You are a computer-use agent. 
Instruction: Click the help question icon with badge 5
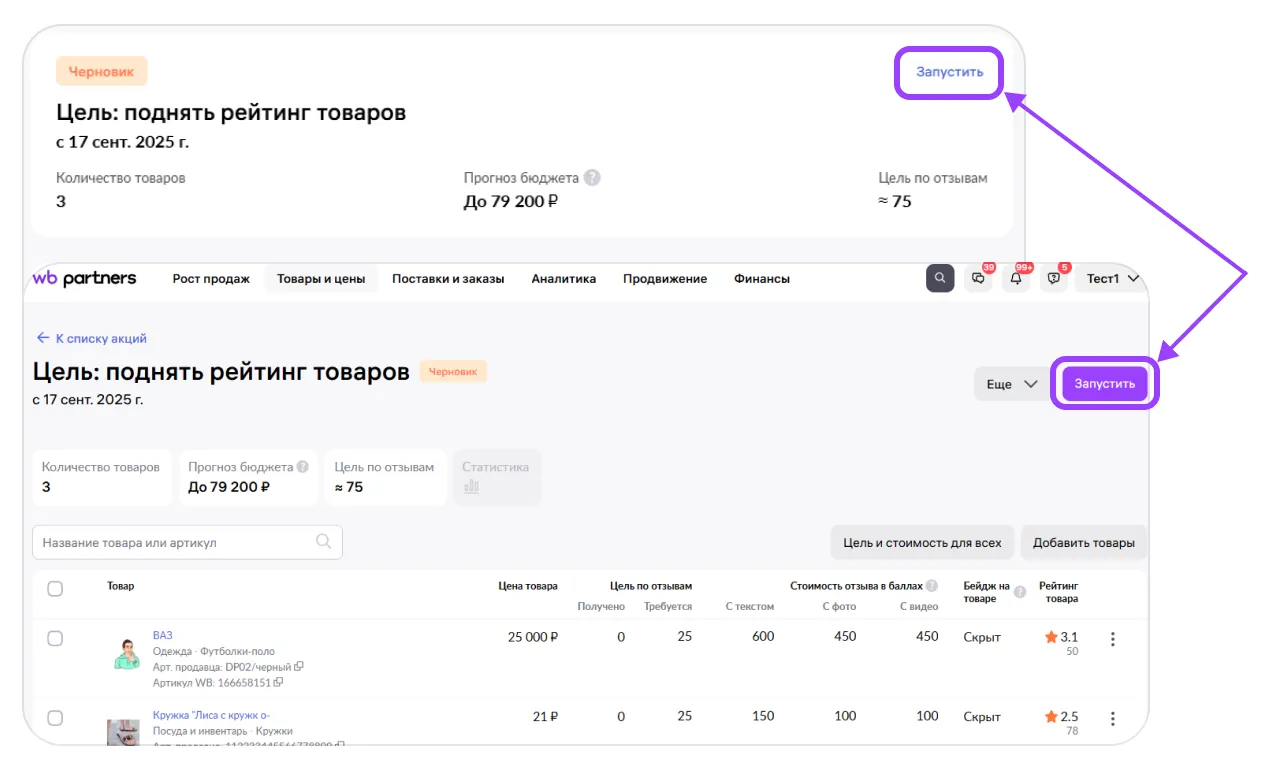pos(1054,279)
